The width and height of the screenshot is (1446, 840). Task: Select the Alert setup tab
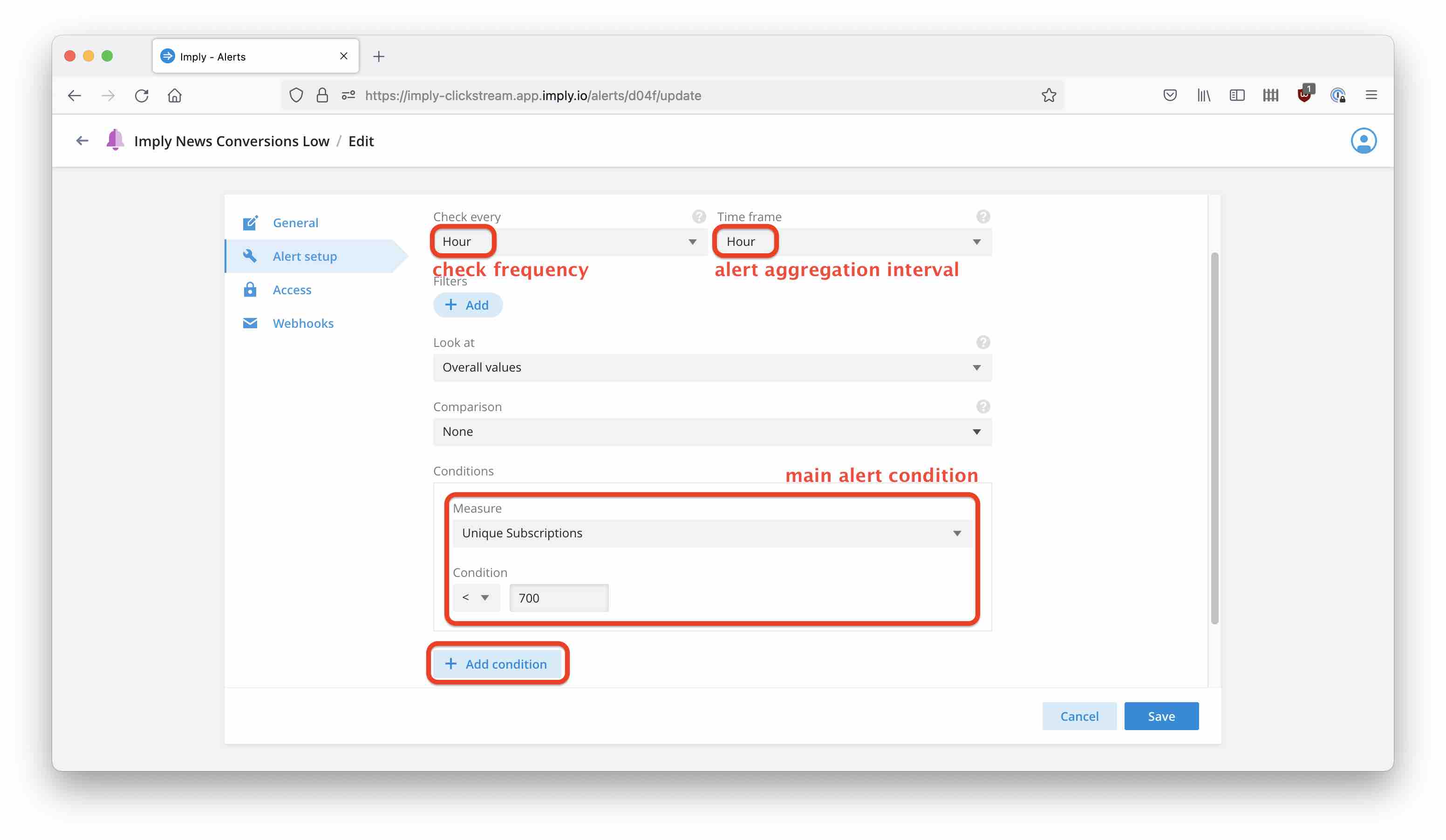(304, 255)
